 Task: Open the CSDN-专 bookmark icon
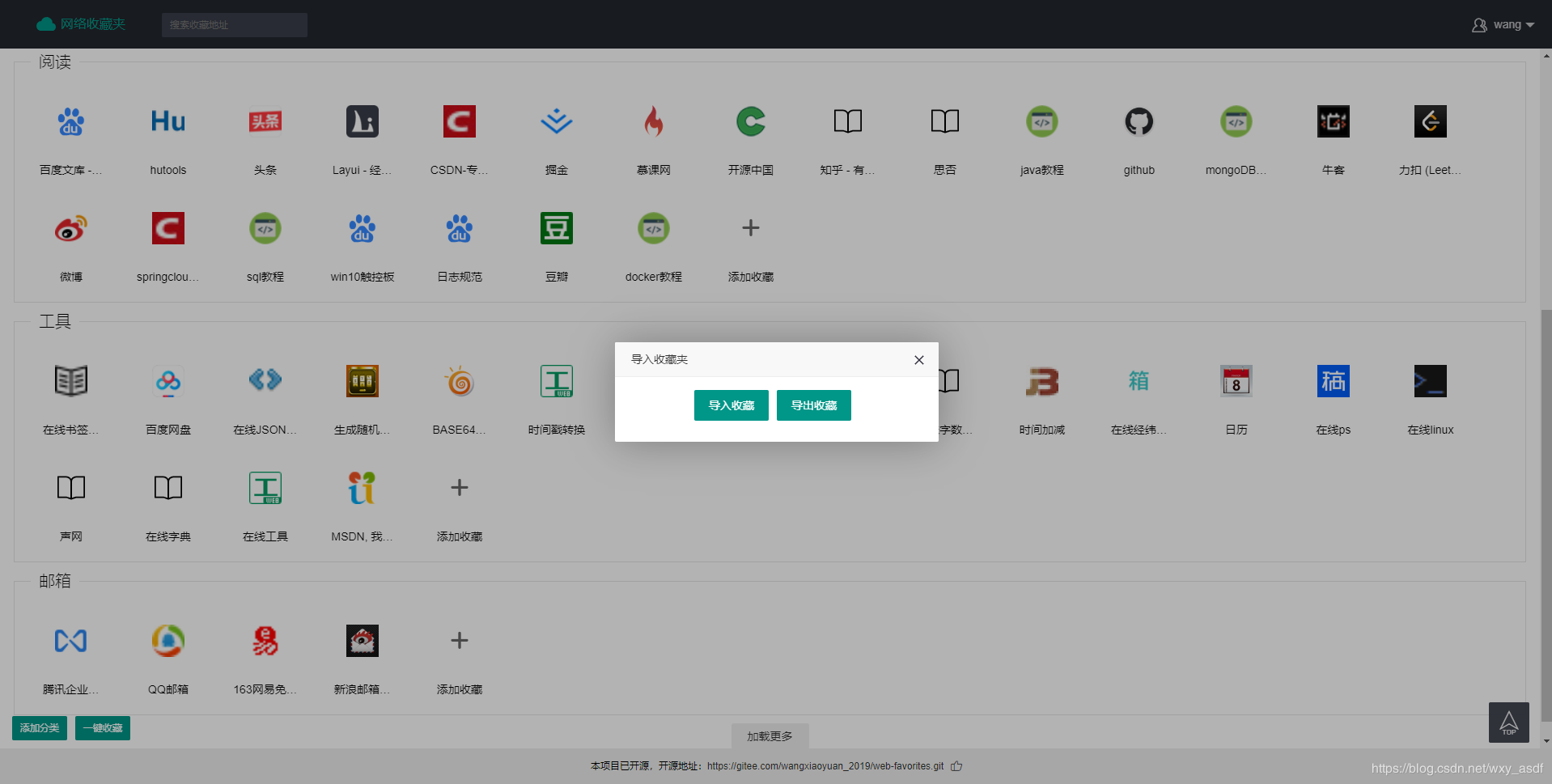pos(460,121)
